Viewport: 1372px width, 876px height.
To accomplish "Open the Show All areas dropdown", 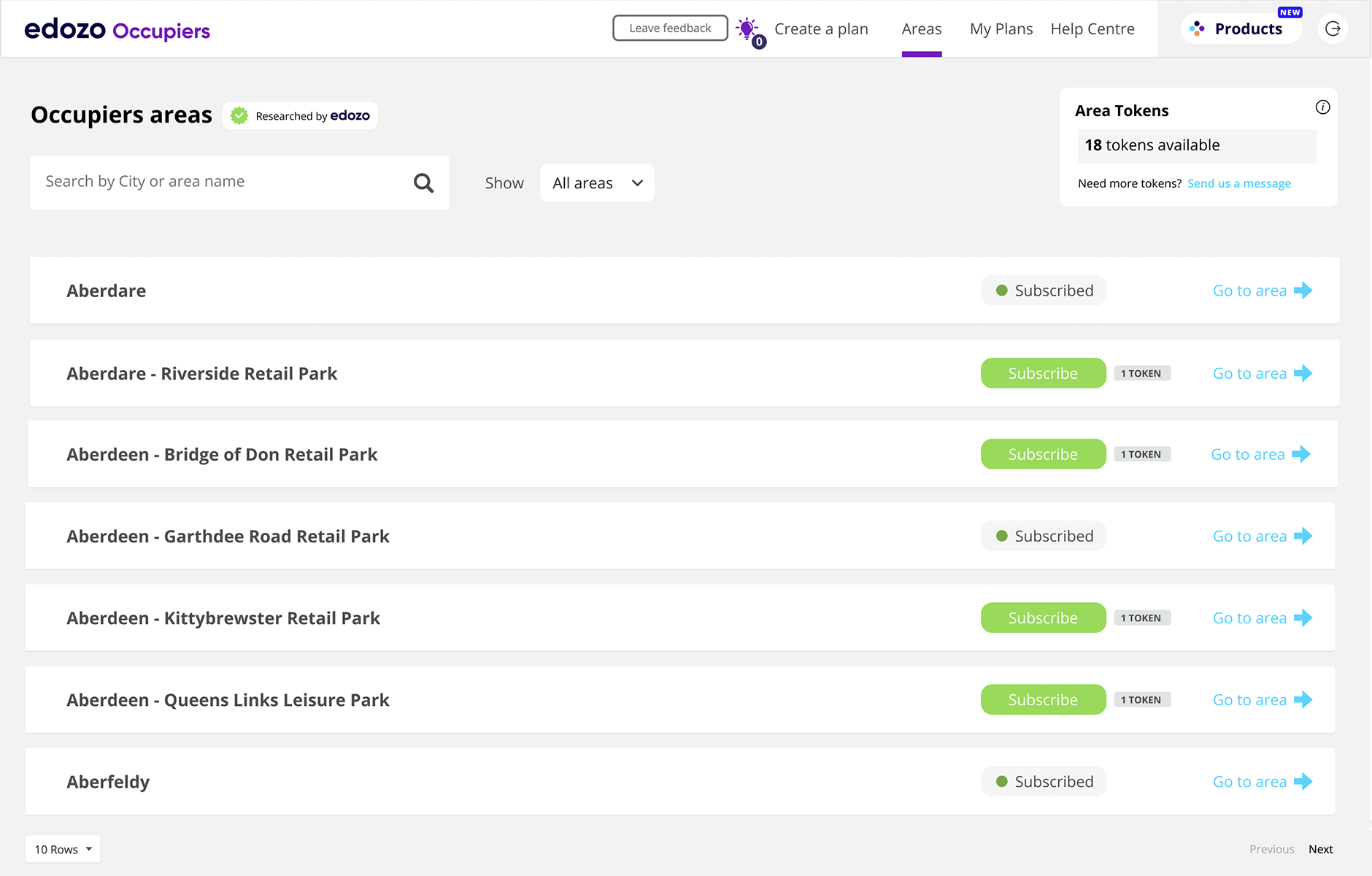I will [597, 182].
